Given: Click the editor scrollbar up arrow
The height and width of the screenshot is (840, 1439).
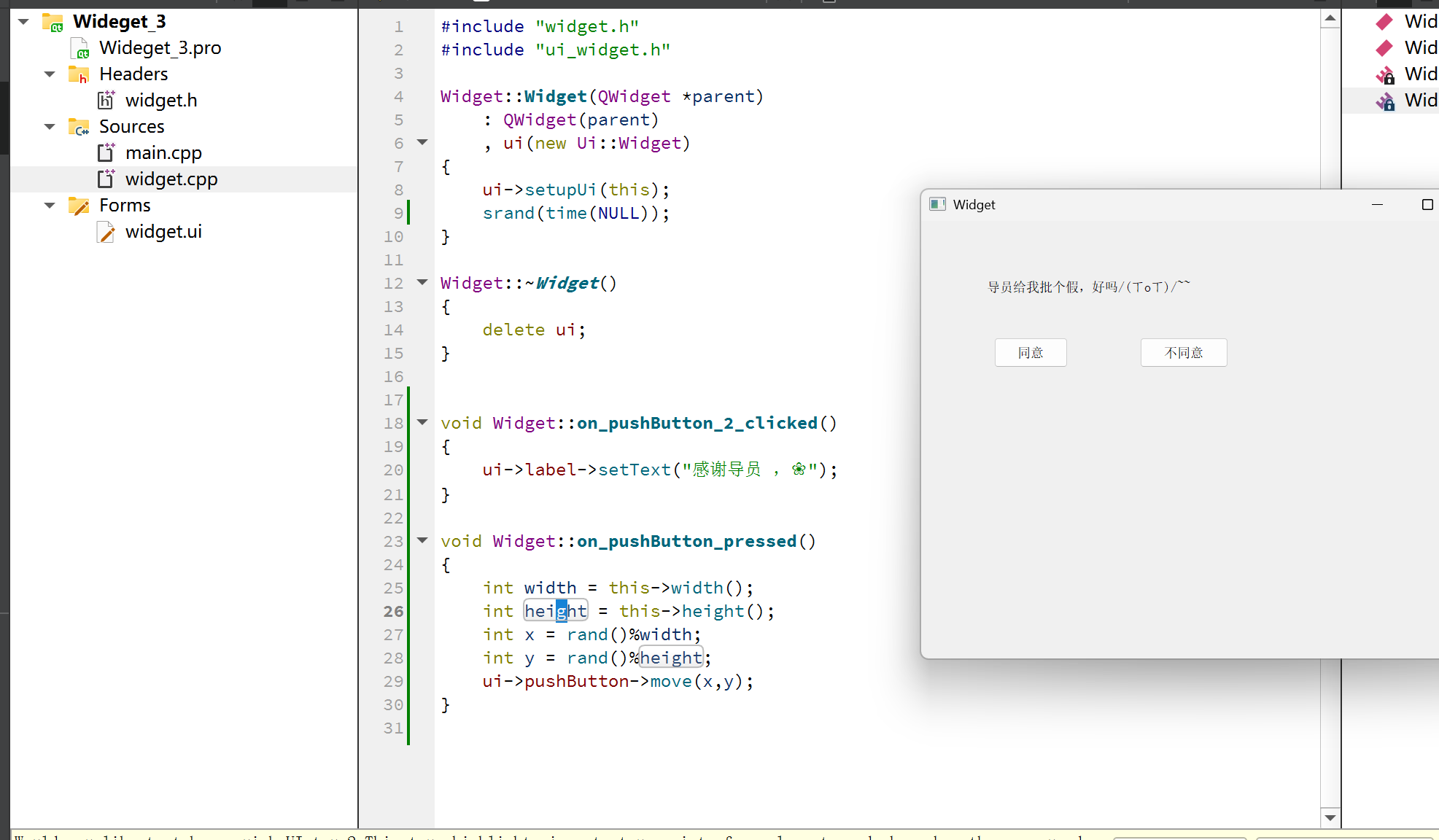Looking at the screenshot, I should click(1330, 18).
